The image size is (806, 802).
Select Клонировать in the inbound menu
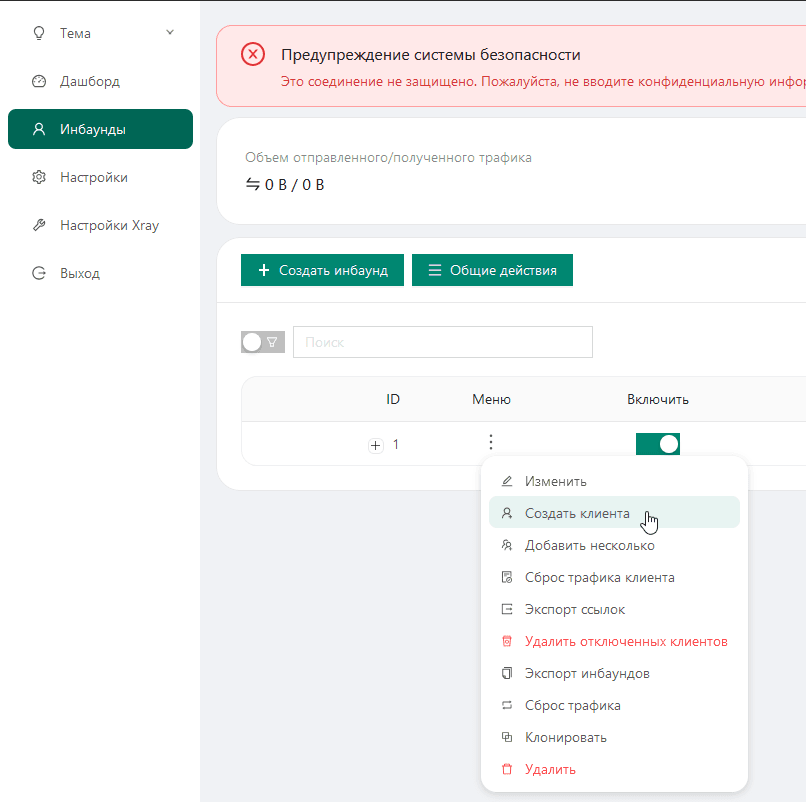[565, 738]
